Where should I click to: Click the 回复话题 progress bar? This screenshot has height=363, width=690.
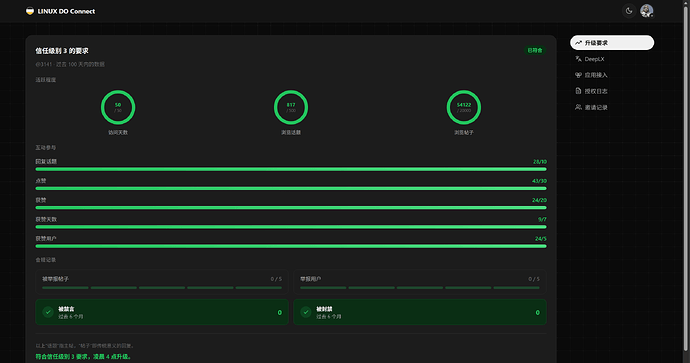pos(291,169)
